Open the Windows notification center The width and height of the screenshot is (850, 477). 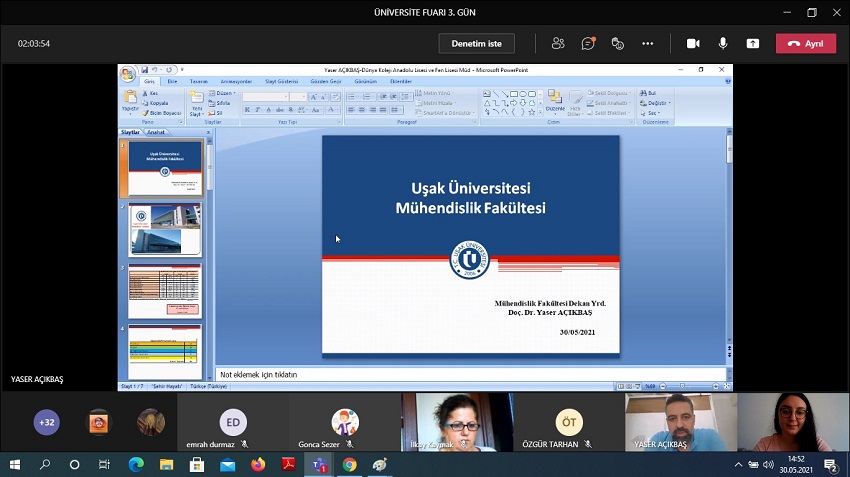click(x=831, y=465)
